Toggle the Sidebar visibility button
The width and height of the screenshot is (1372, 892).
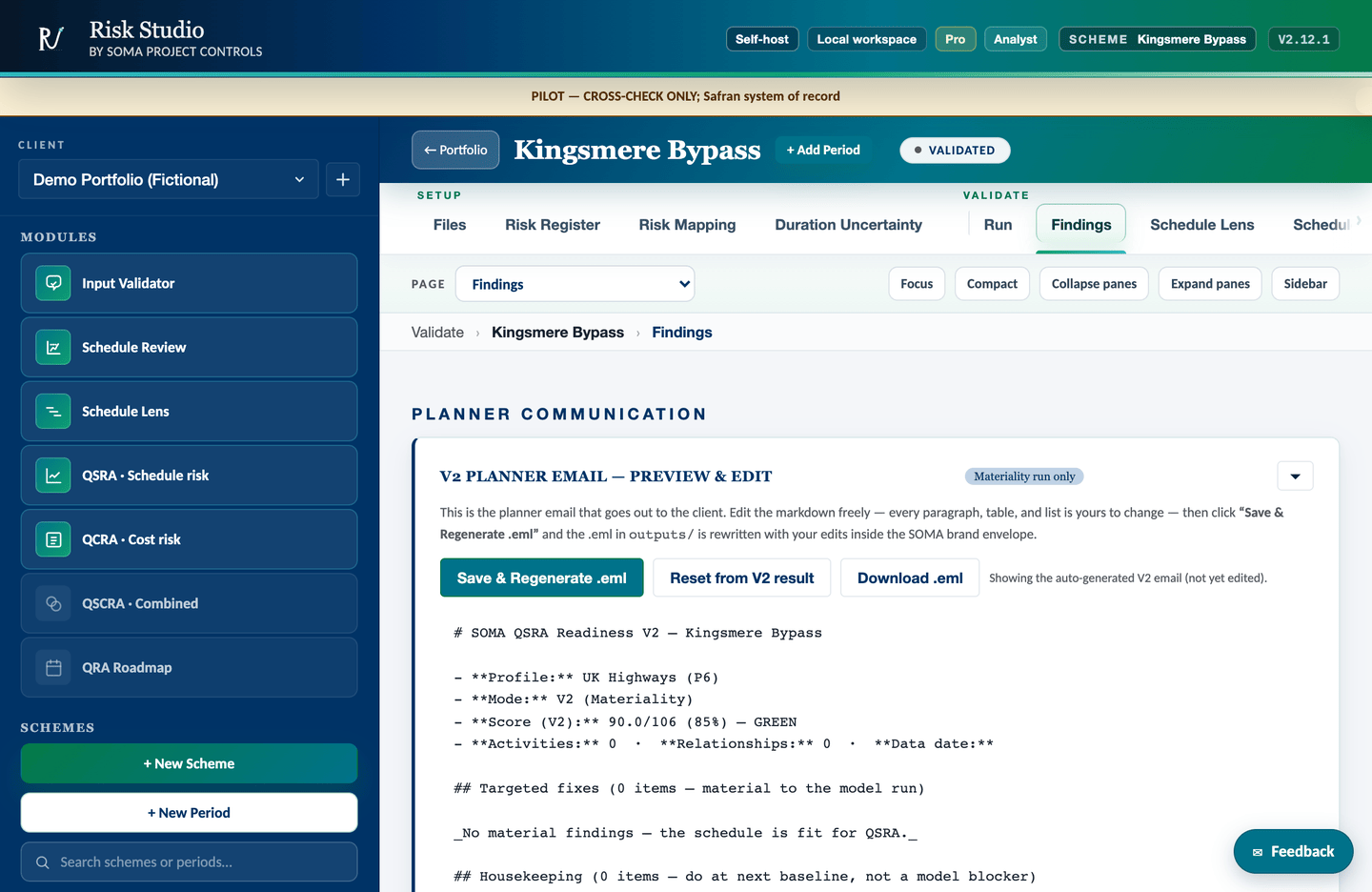point(1305,284)
